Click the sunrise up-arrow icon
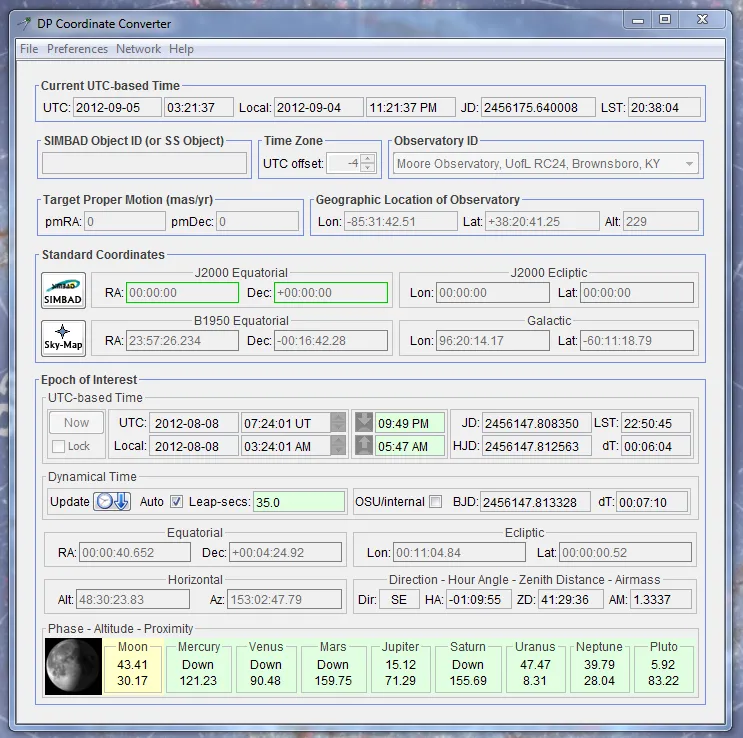 (363, 446)
